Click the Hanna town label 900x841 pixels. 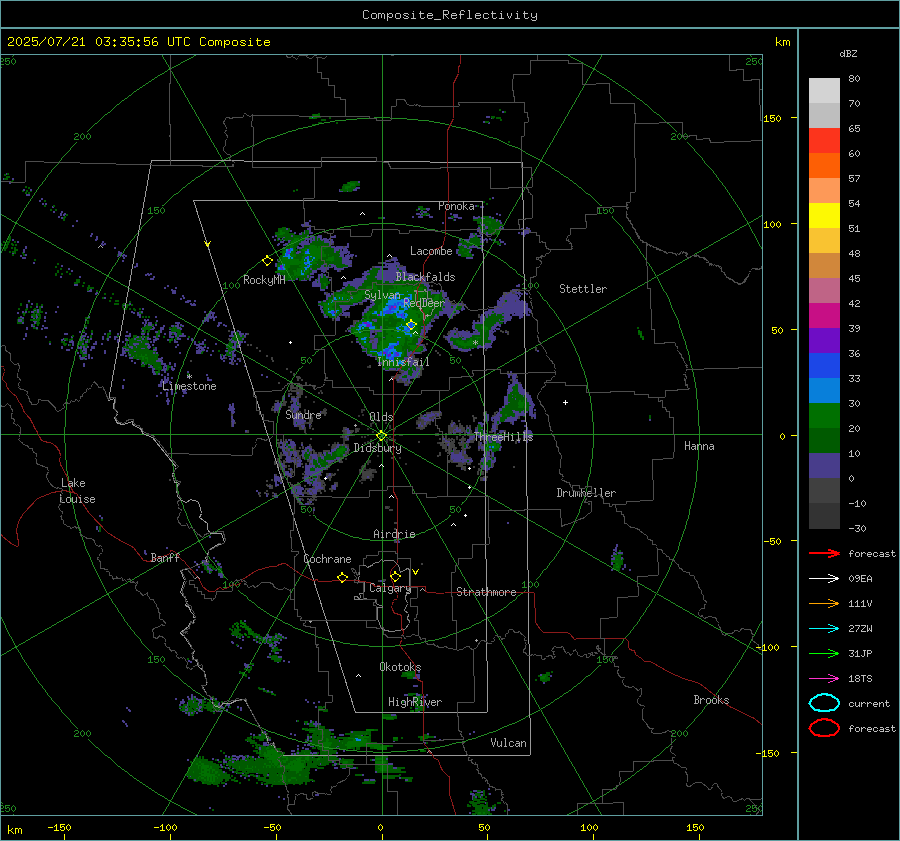pyautogui.click(x=699, y=446)
